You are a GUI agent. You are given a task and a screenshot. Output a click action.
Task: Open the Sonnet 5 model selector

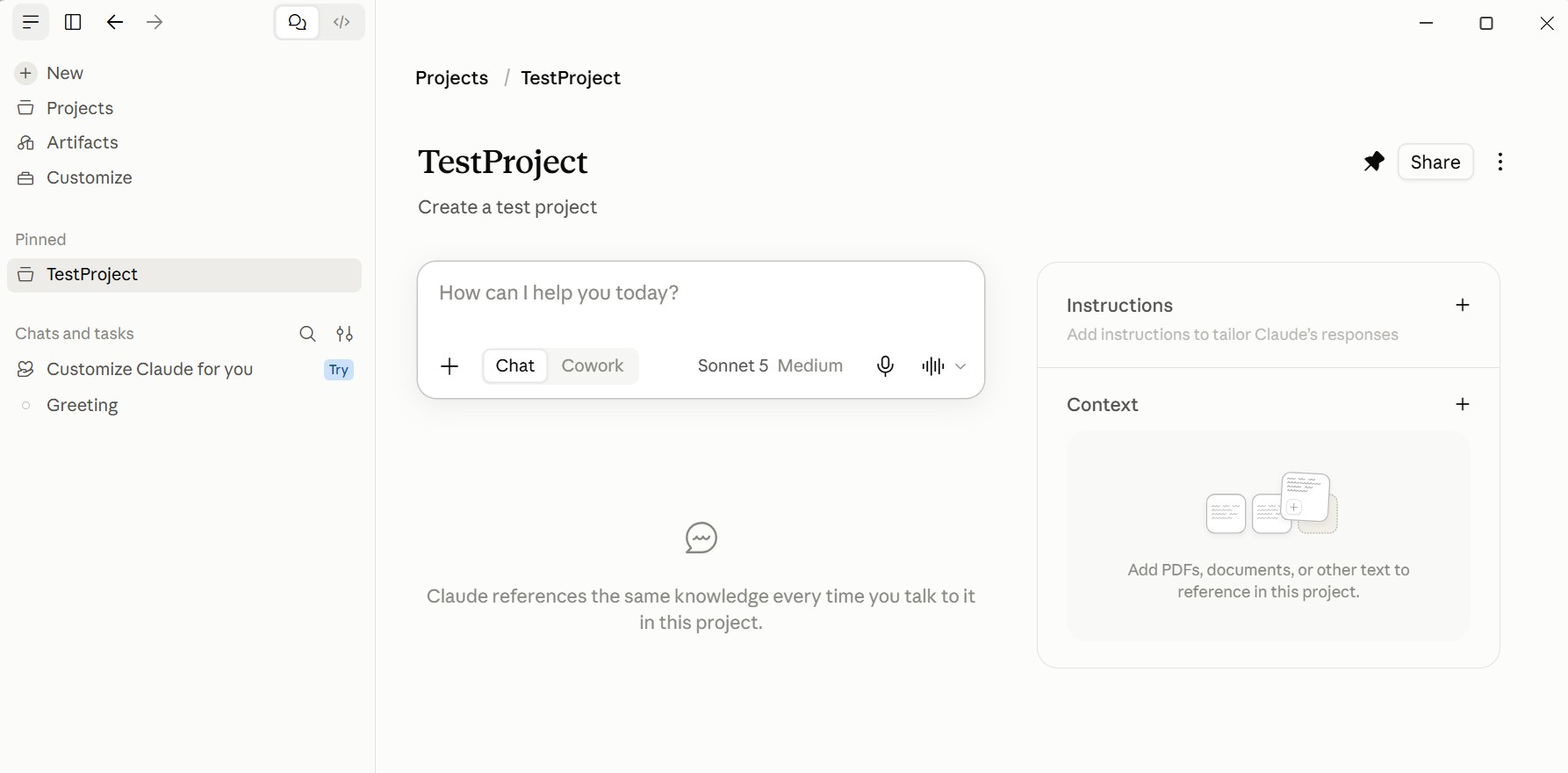(770, 366)
